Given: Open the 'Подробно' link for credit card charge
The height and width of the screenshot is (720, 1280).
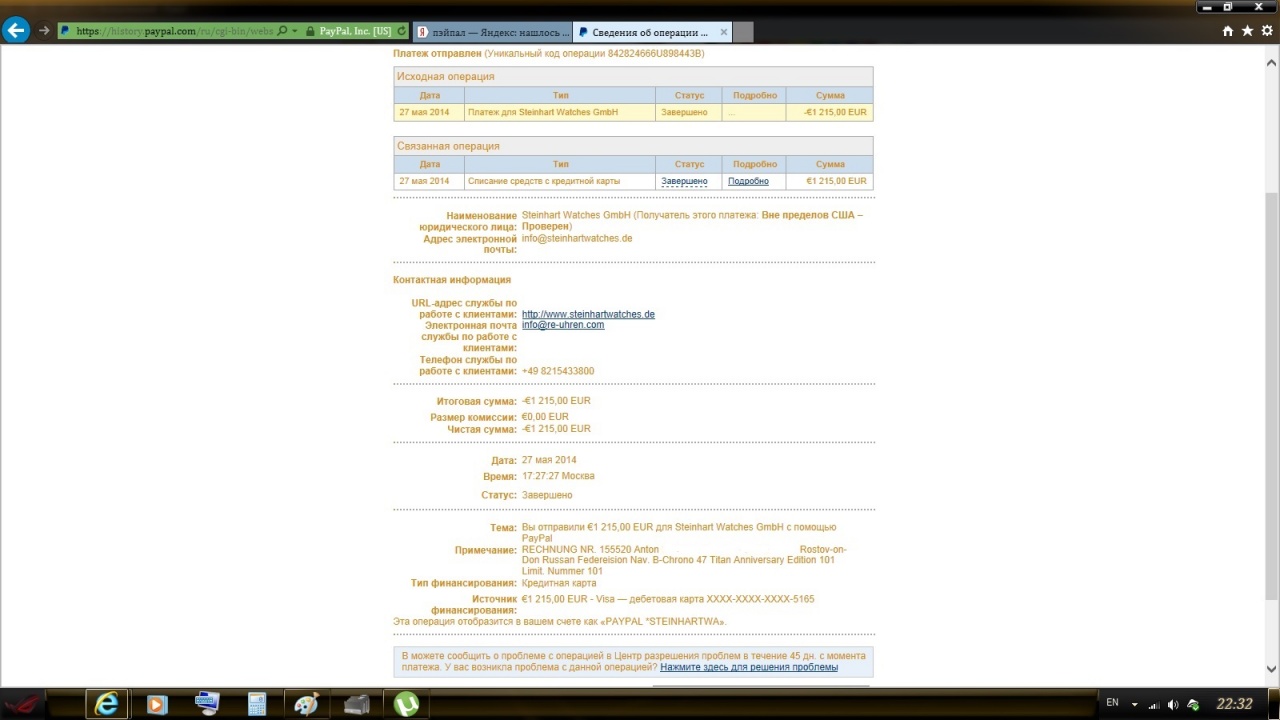Looking at the screenshot, I should (748, 181).
